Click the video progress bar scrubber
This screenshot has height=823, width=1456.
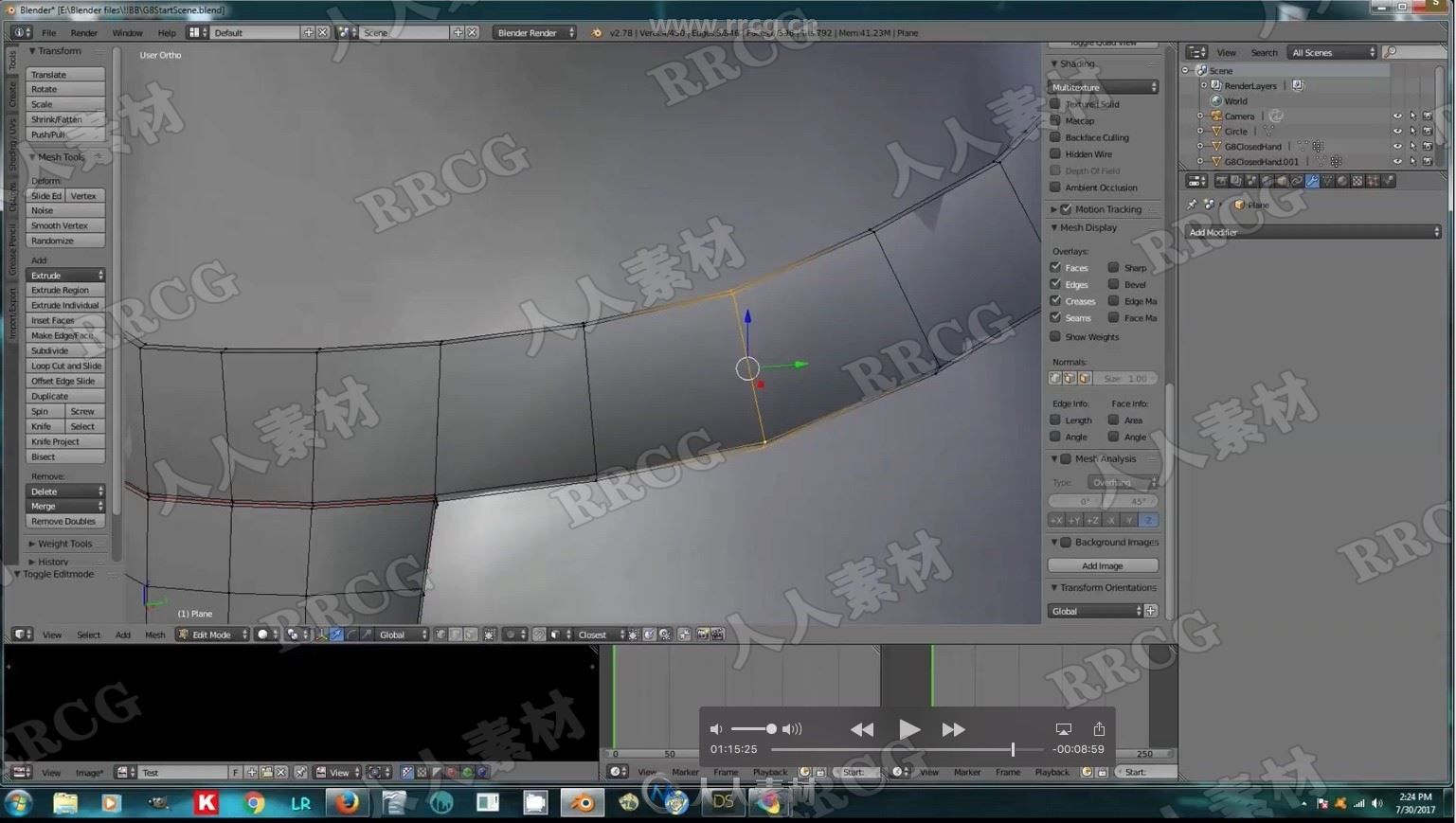coord(1013,749)
